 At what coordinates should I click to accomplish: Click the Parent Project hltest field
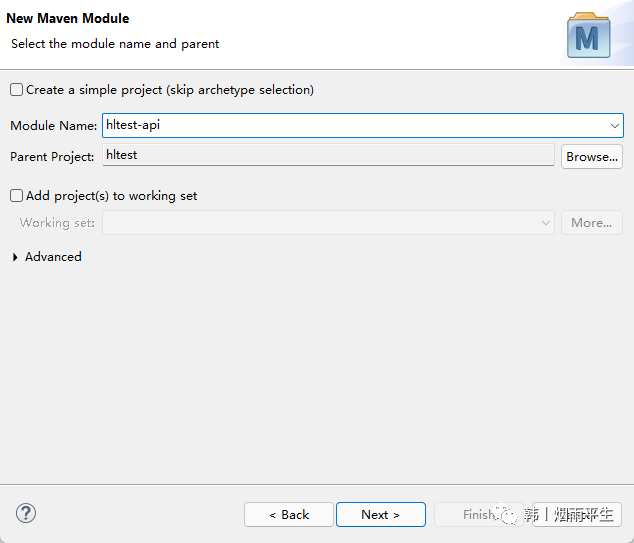coord(328,155)
